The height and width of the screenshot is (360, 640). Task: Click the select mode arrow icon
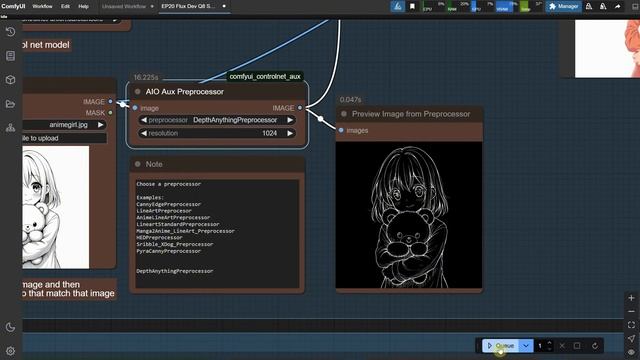(x=631, y=338)
